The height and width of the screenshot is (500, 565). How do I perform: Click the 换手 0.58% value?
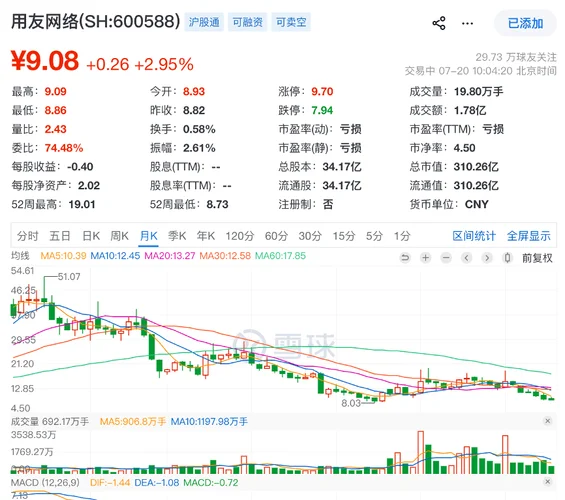[x=199, y=129]
